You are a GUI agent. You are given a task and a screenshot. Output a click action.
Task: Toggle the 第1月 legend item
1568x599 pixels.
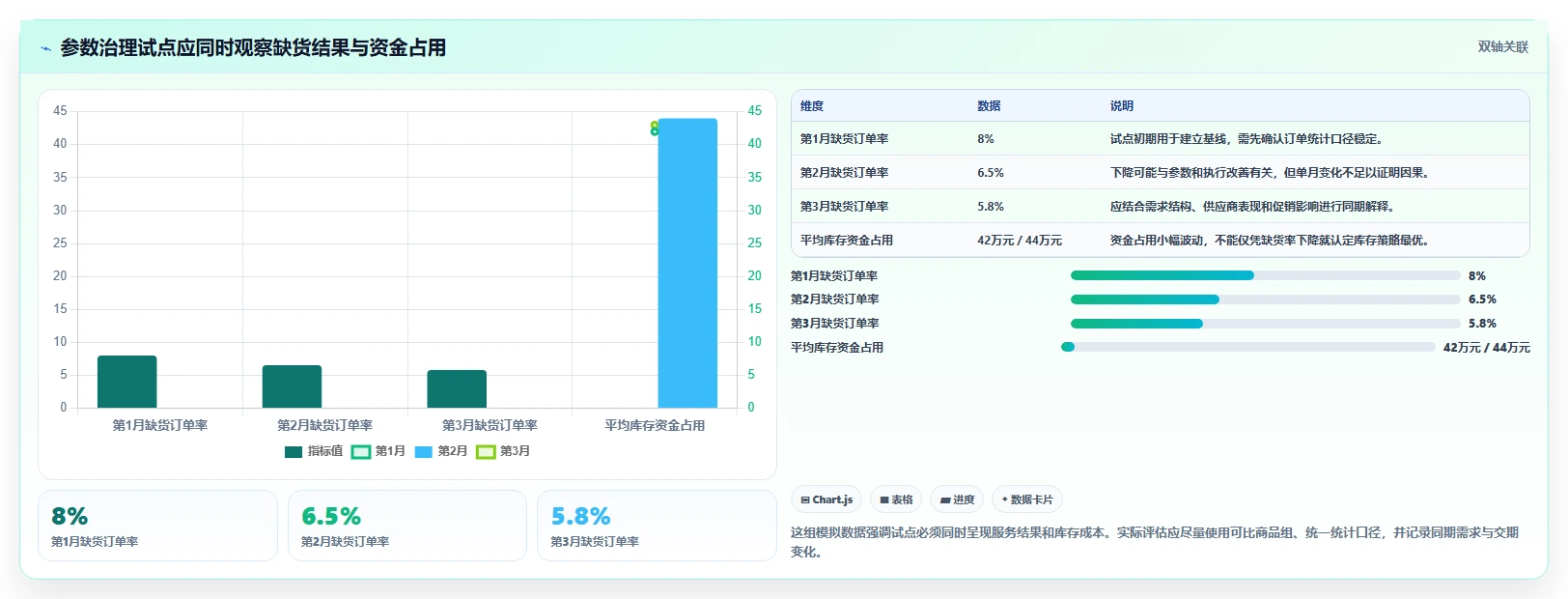pos(378,451)
